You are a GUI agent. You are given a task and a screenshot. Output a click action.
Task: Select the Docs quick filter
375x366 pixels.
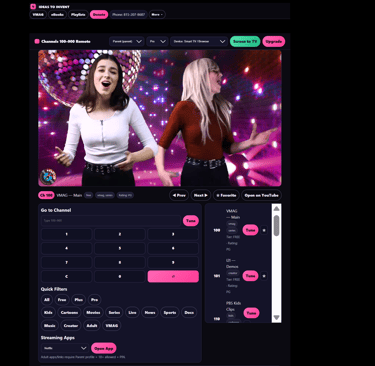[x=189, y=313]
